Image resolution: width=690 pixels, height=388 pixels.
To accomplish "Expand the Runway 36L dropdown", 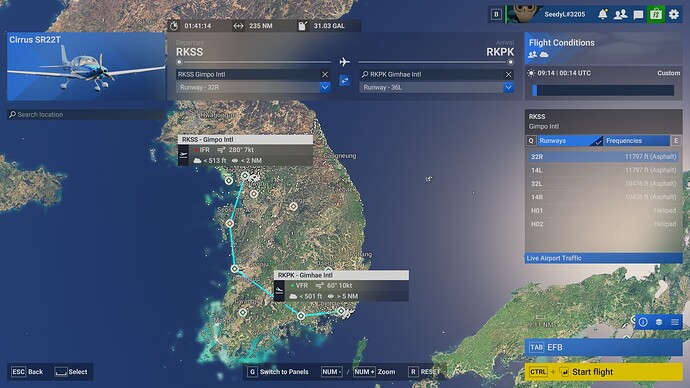I will [x=508, y=87].
